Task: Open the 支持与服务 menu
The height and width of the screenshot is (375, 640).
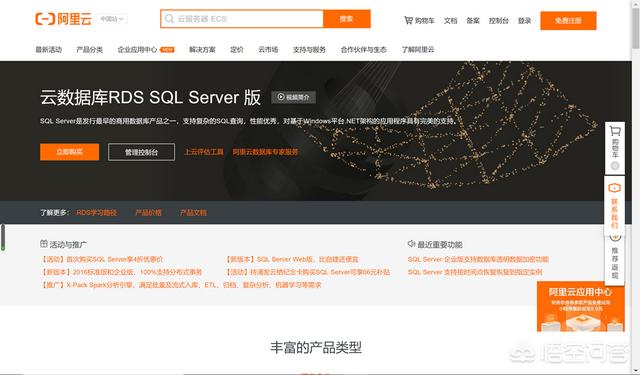Action: click(309, 49)
